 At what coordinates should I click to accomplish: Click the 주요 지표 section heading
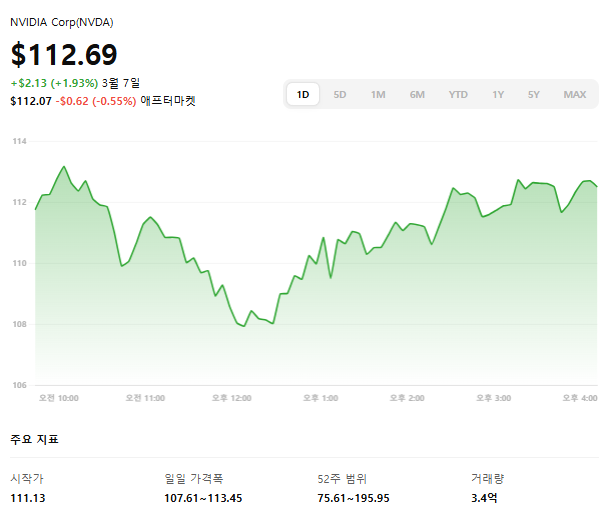[34, 439]
